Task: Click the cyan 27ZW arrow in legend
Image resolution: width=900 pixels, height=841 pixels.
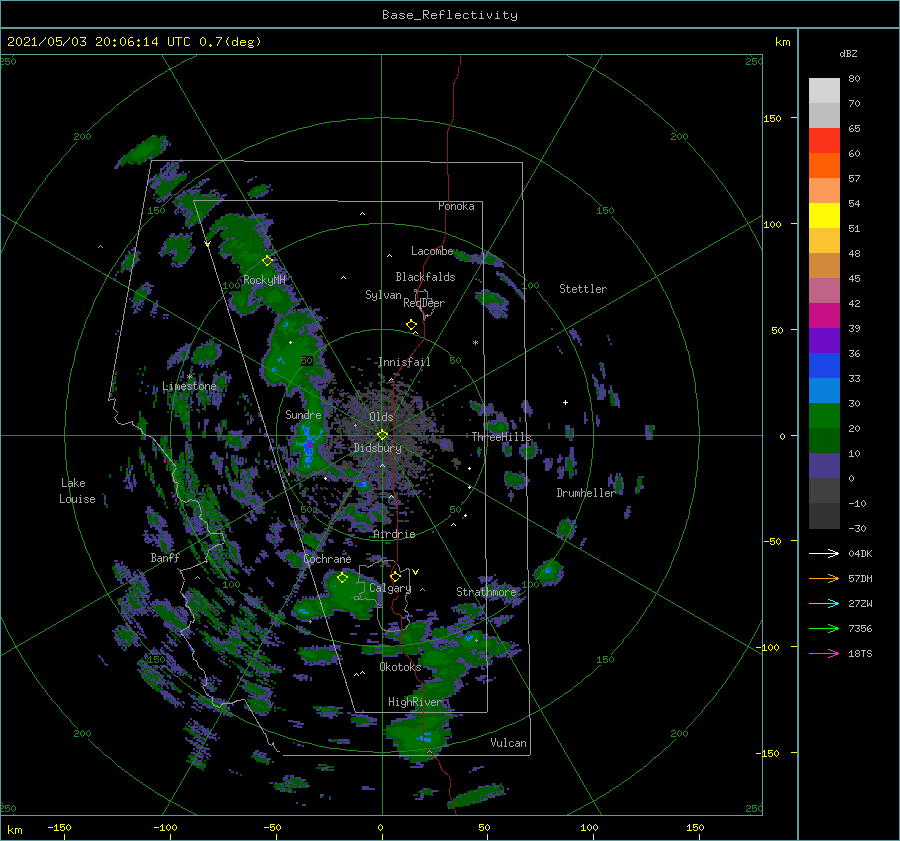Action: pyautogui.click(x=824, y=603)
